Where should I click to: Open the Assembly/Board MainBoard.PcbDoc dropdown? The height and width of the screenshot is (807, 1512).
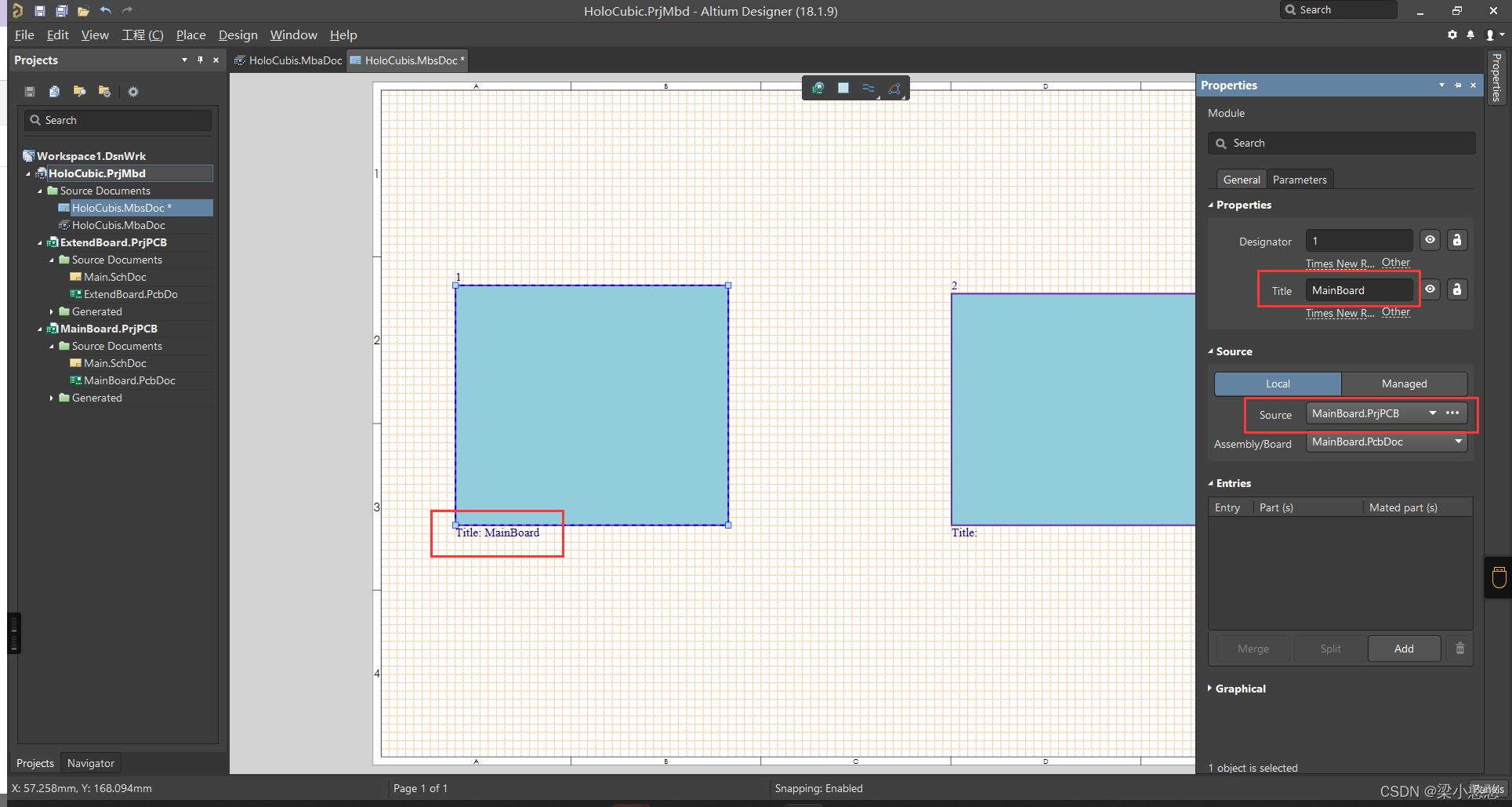(x=1458, y=442)
